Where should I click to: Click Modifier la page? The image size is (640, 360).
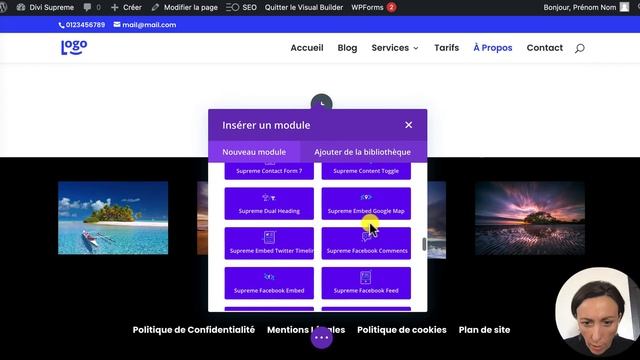tap(184, 7)
